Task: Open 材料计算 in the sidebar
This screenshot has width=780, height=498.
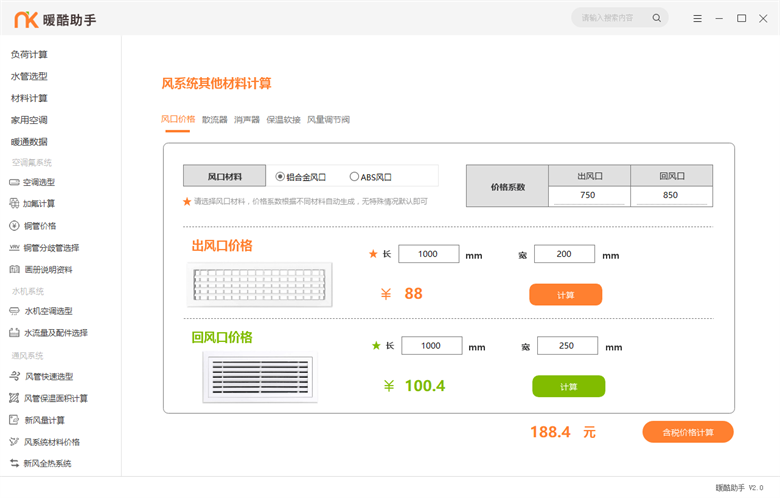Action: pos(29,98)
